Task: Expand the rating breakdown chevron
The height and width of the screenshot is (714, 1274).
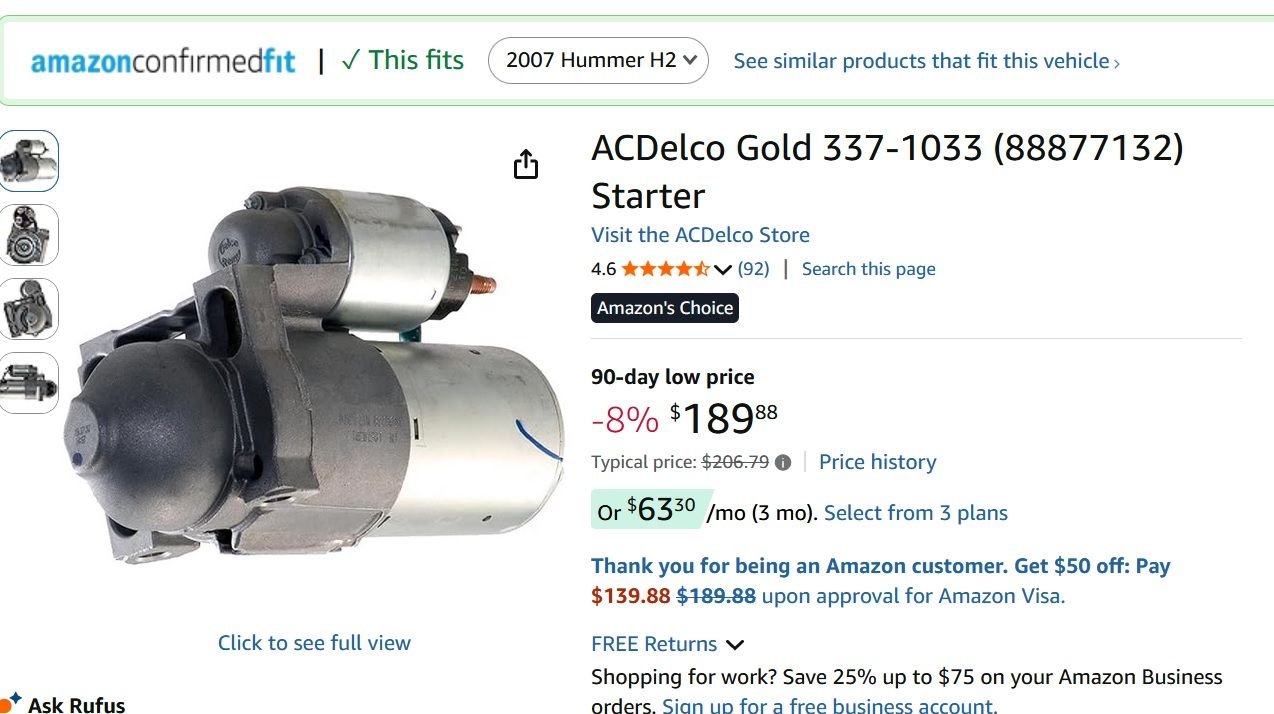Action: (723, 269)
